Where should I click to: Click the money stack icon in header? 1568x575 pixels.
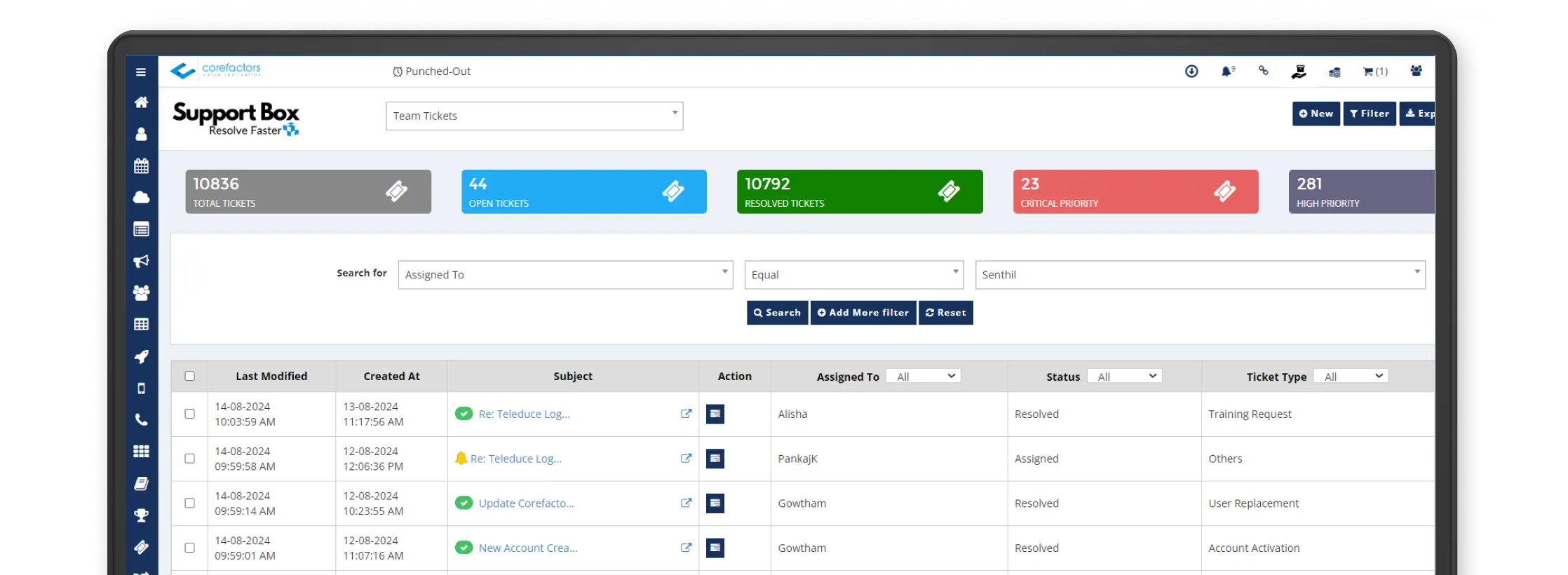[x=1334, y=72]
